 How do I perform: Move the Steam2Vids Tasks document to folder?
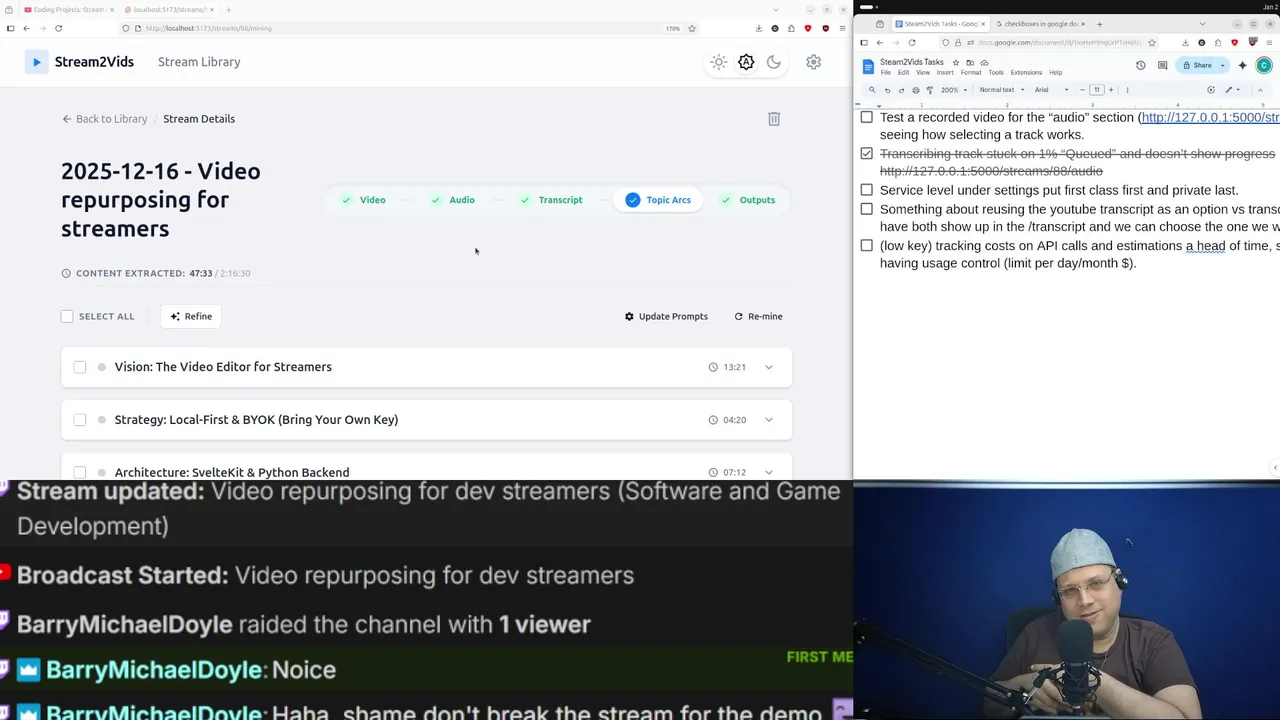pos(970,62)
